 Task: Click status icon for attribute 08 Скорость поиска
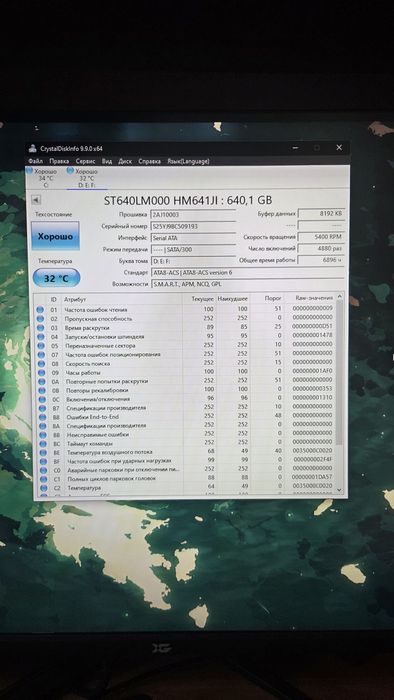coord(40,363)
